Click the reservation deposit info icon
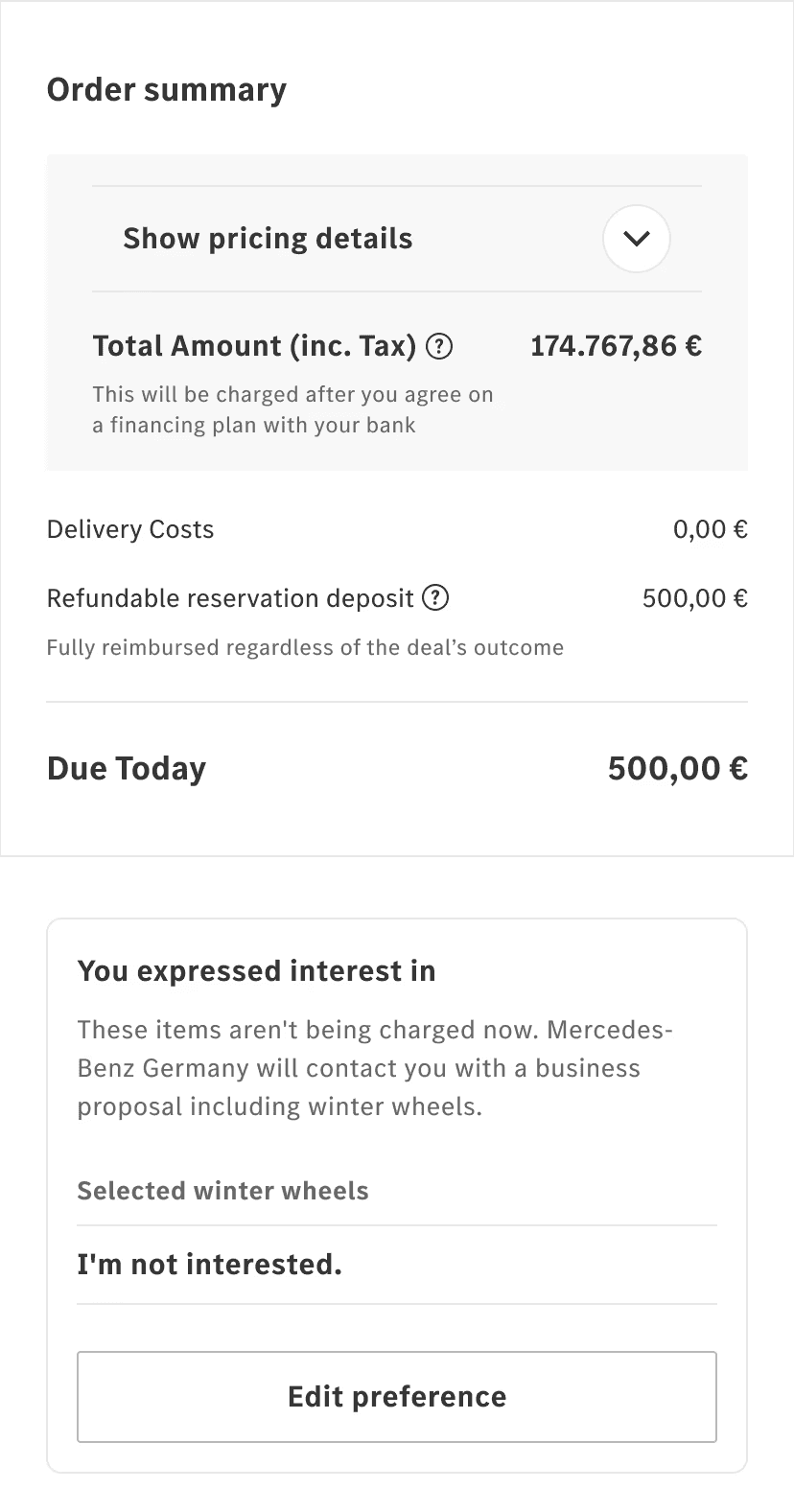 point(435,598)
